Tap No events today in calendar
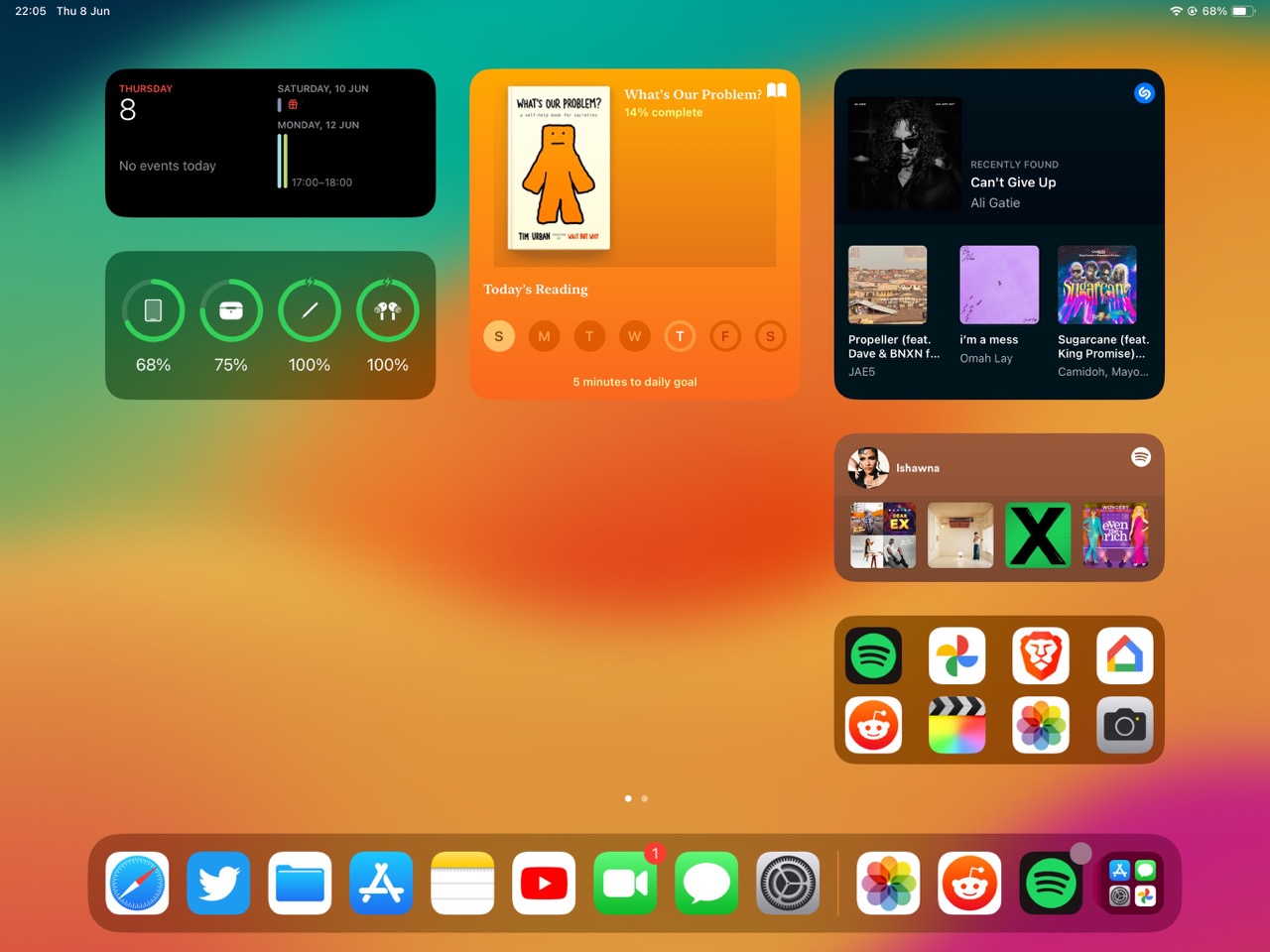The height and width of the screenshot is (952, 1270). point(168,166)
